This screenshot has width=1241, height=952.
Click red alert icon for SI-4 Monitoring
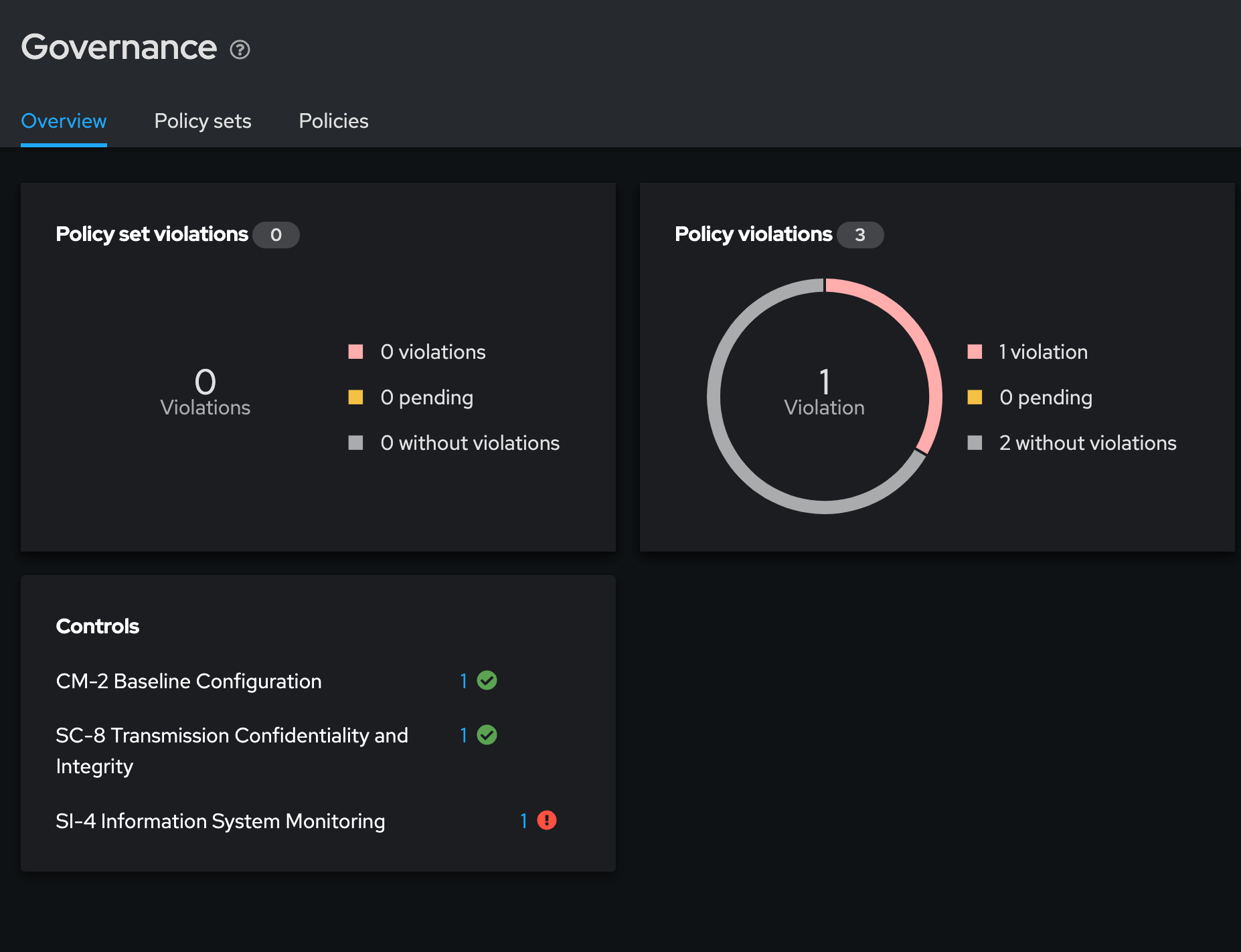point(547,820)
